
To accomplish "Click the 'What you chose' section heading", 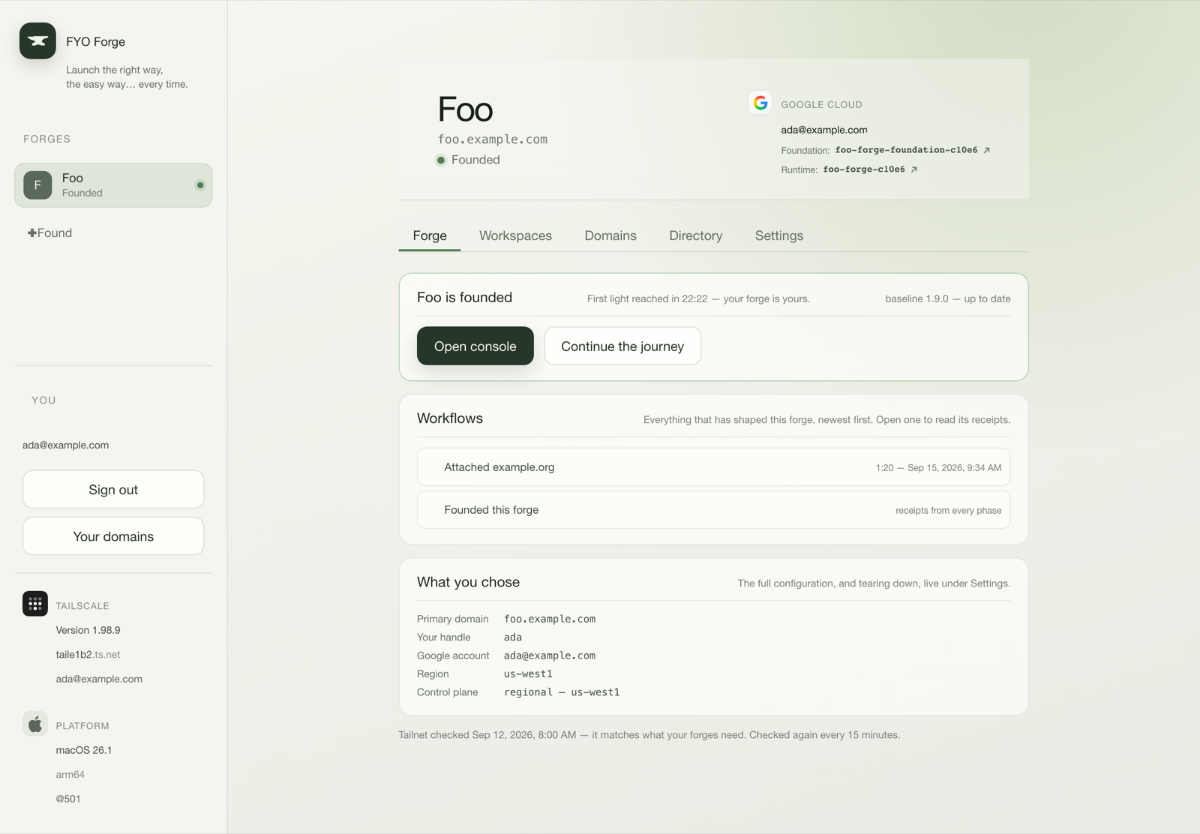I will [x=468, y=582].
